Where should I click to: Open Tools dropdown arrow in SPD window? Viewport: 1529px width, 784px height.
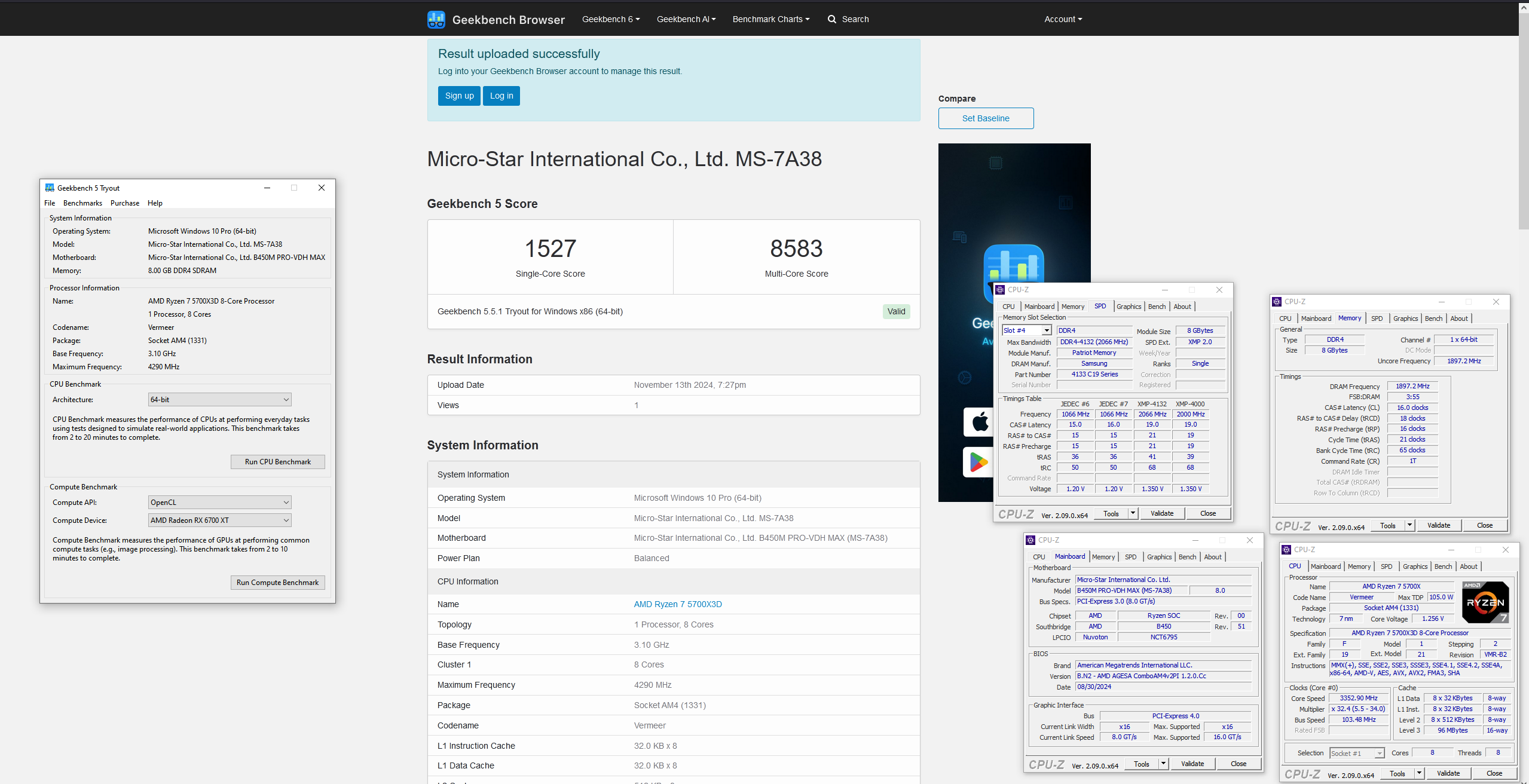click(1133, 513)
